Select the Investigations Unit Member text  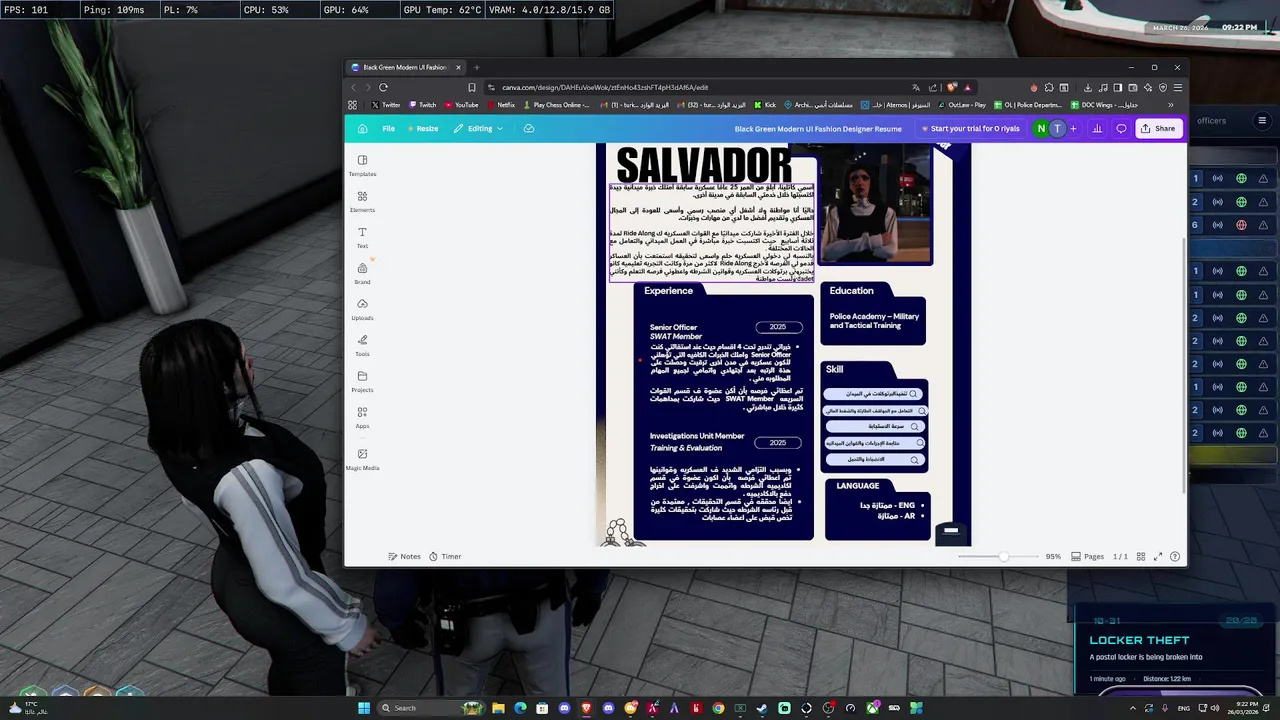(697, 436)
